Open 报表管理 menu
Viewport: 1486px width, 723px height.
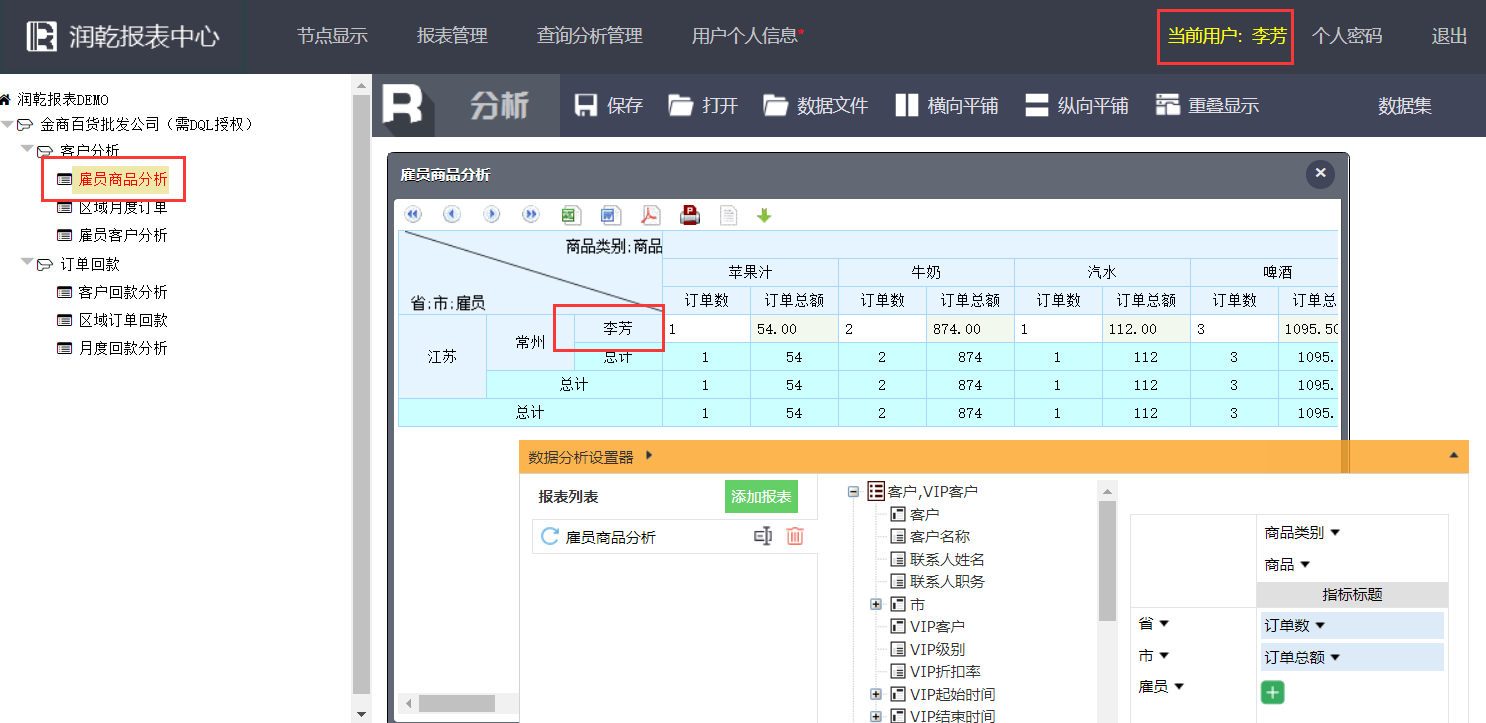click(452, 36)
